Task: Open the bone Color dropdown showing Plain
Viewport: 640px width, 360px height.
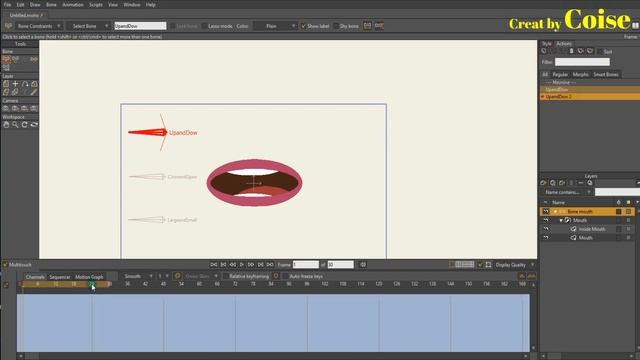Action: click(x=275, y=26)
